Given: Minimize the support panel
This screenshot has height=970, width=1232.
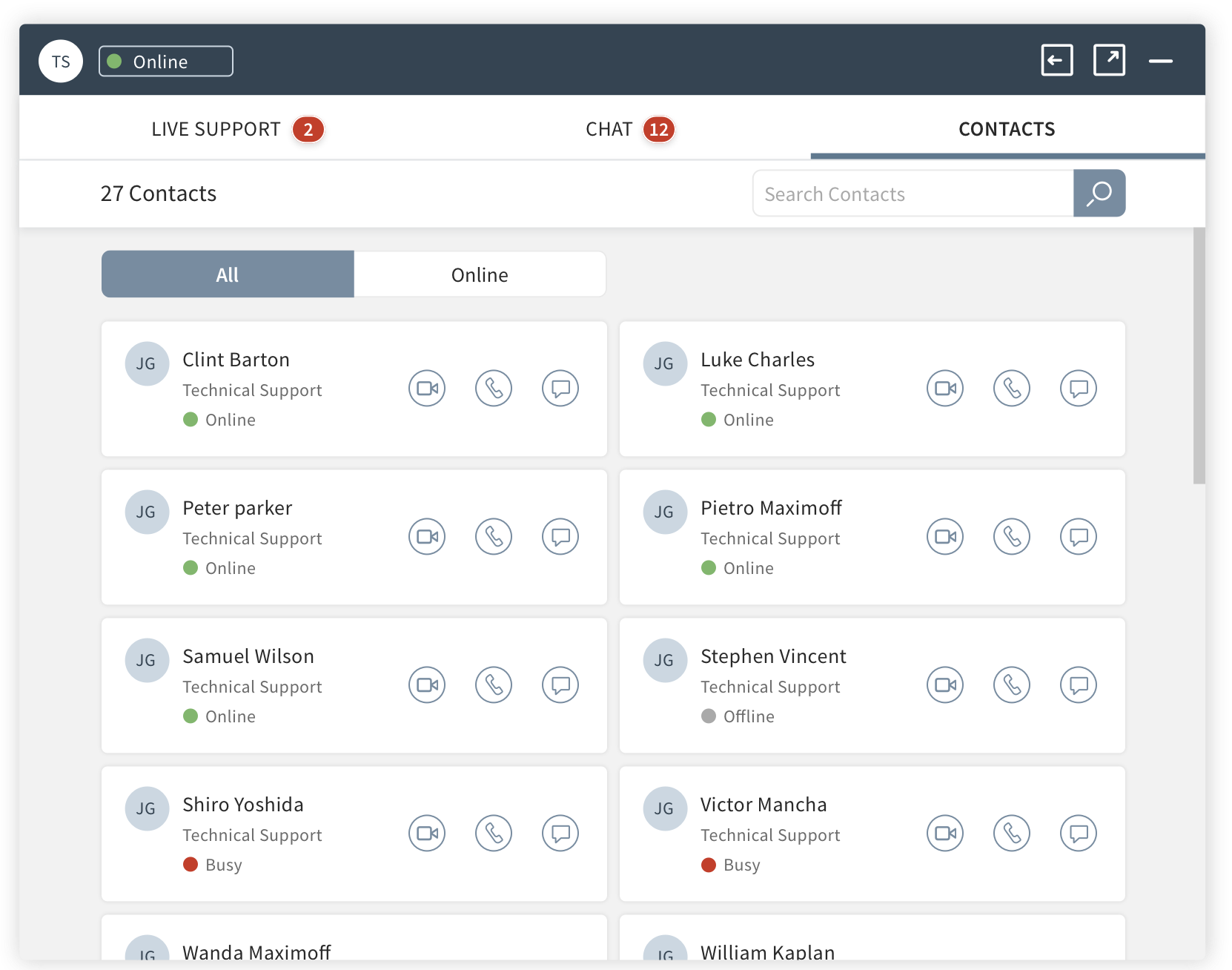Looking at the screenshot, I should (1161, 61).
